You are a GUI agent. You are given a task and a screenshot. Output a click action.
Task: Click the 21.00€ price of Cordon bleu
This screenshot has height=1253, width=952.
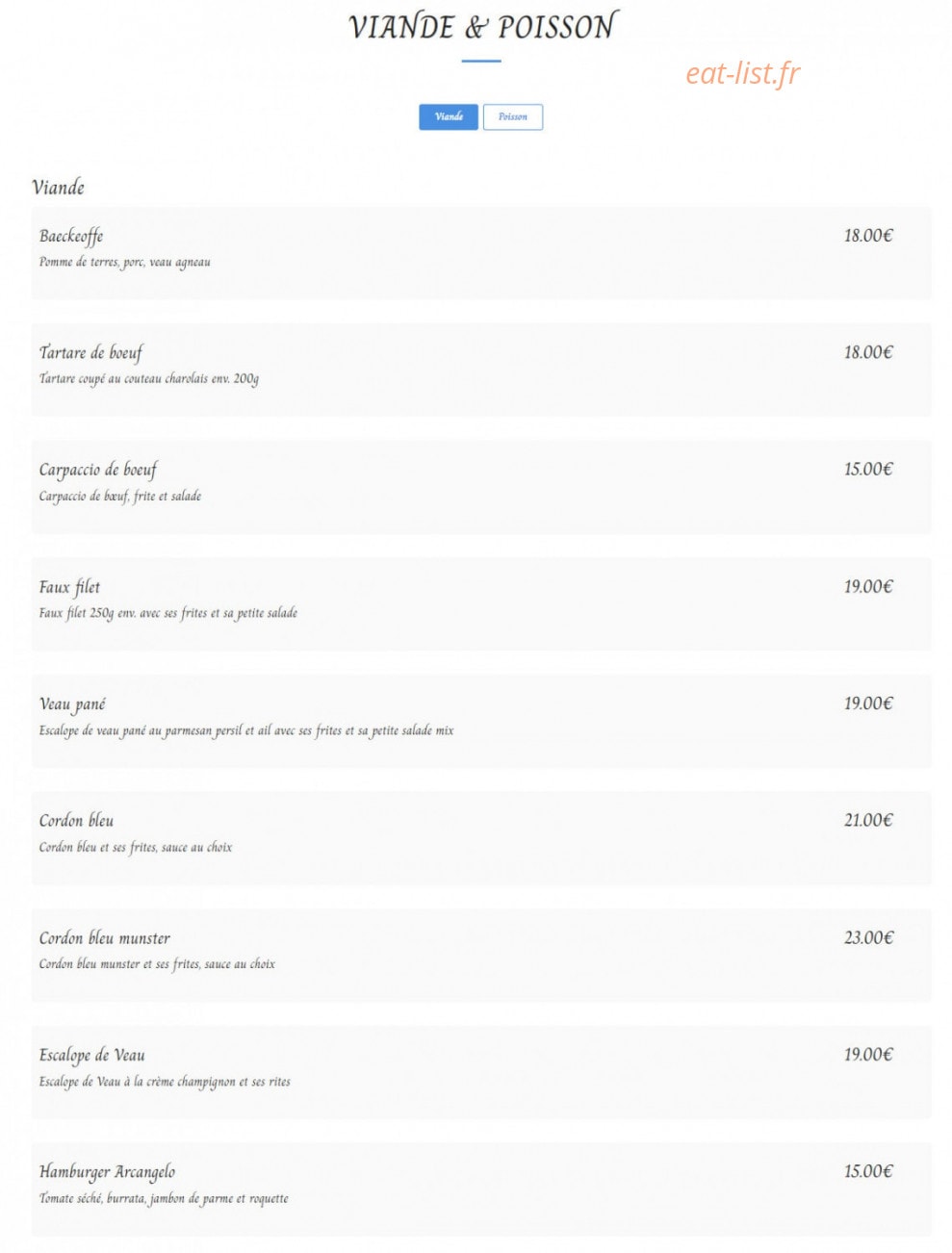point(868,820)
